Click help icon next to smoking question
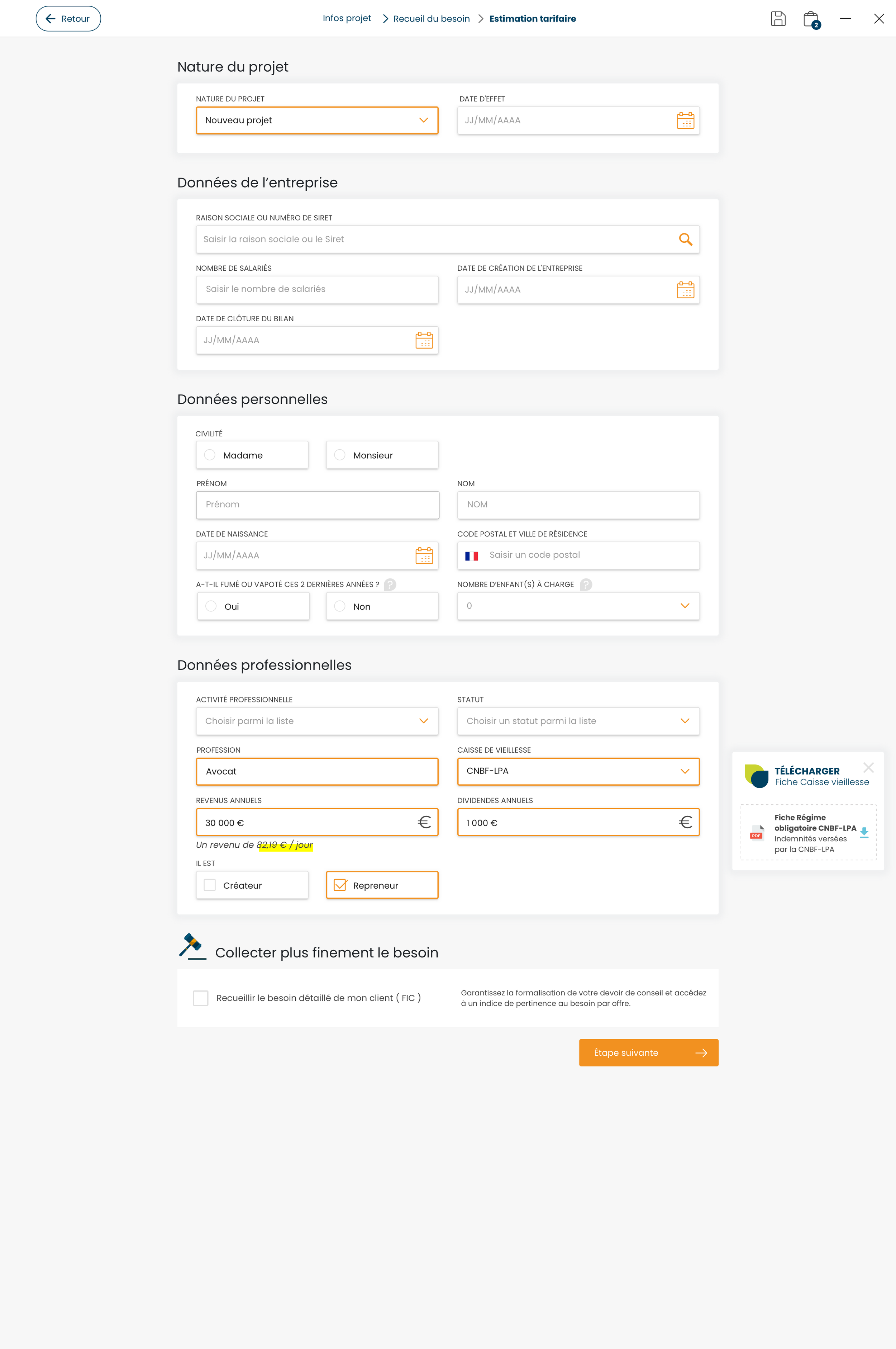 pyautogui.click(x=390, y=585)
